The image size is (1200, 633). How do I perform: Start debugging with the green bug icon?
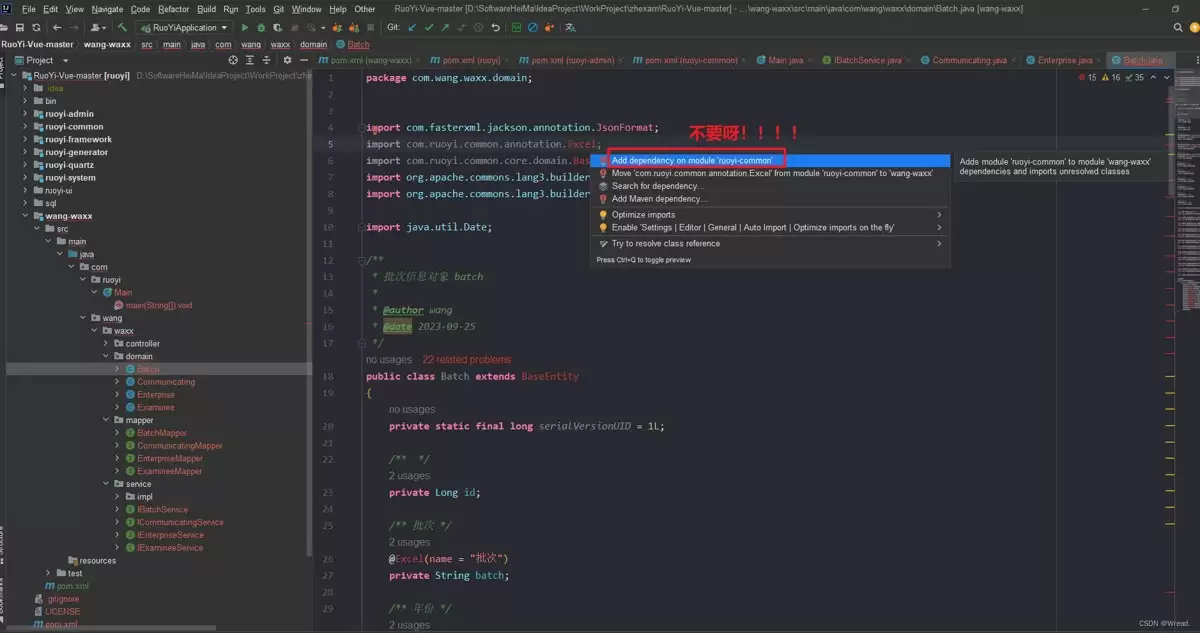(261, 27)
